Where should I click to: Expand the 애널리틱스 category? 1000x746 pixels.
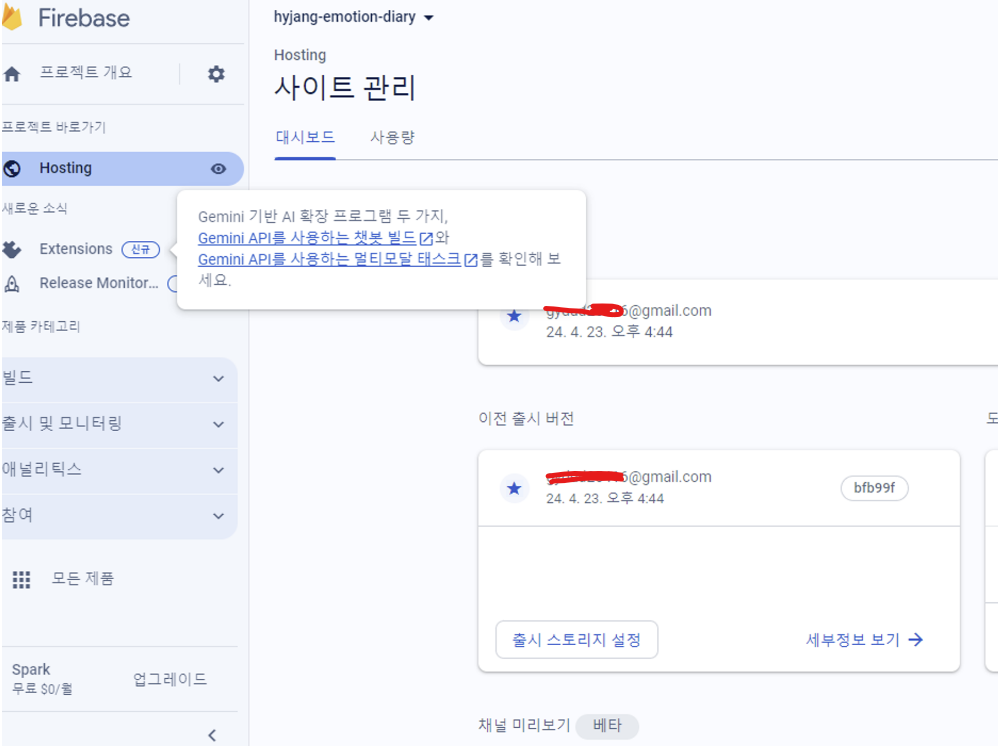(x=119, y=470)
